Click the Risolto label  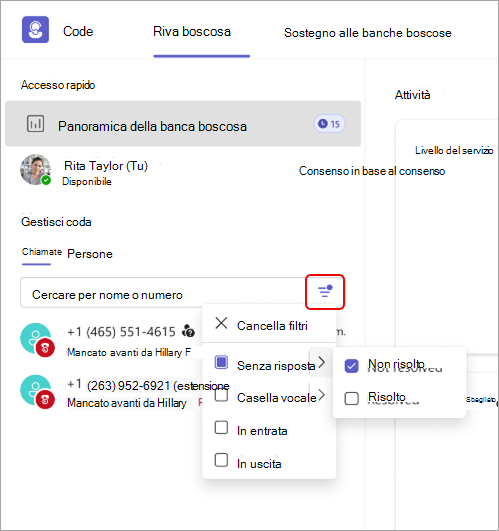[387, 397]
